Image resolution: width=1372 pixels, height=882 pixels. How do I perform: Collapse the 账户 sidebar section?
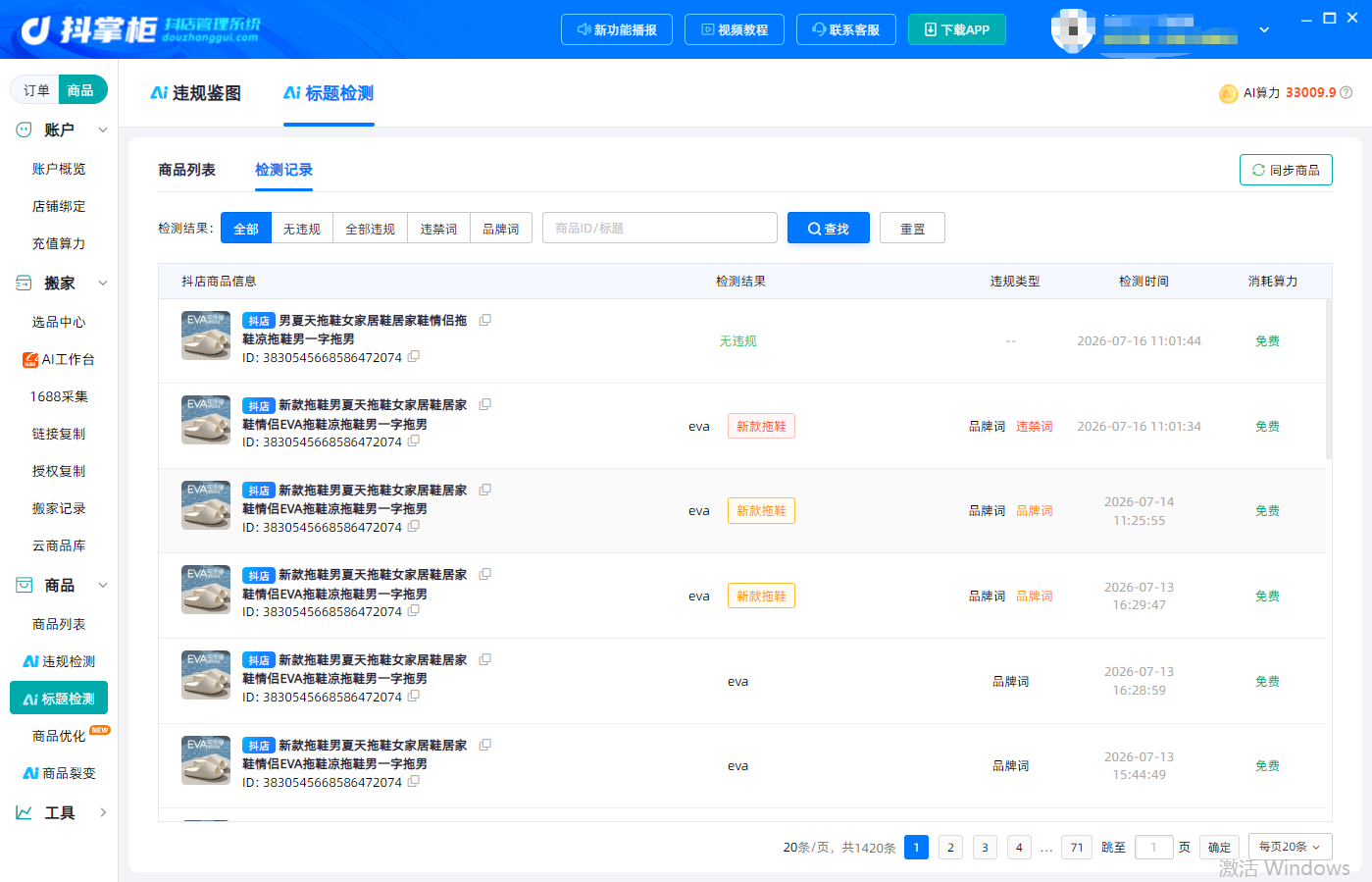102,130
